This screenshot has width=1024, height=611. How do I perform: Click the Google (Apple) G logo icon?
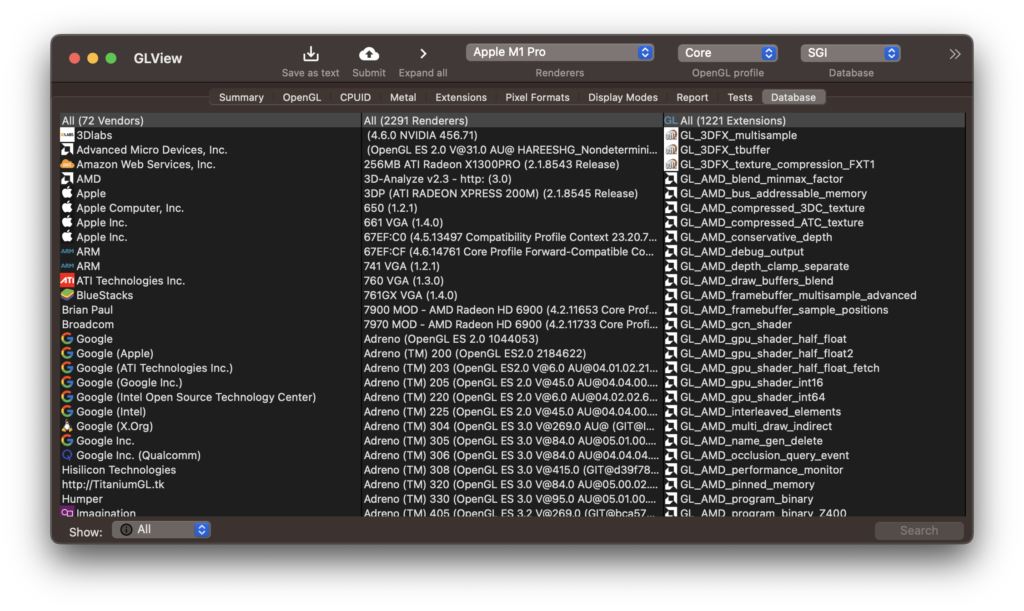67,353
